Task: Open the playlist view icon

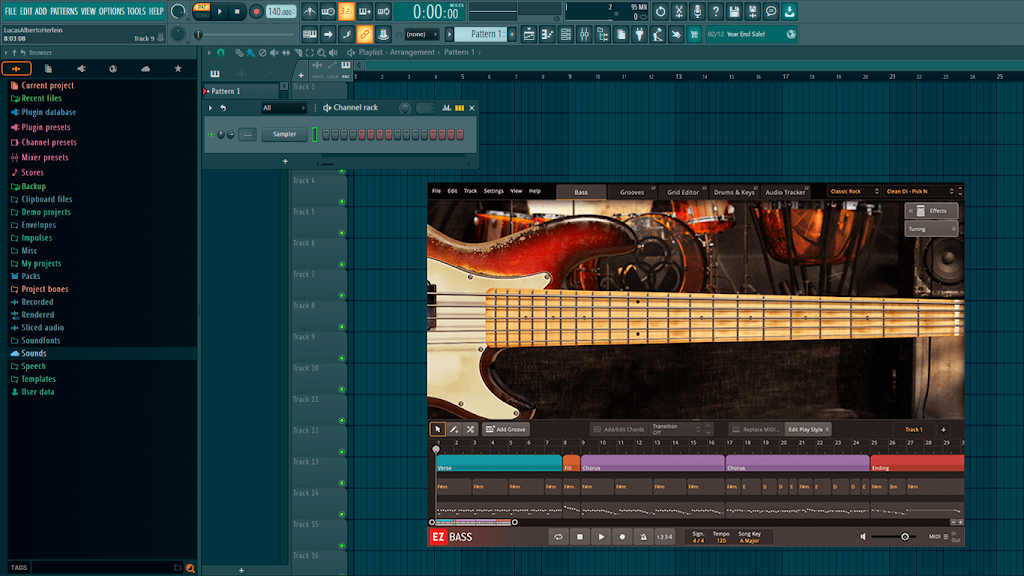Action: tap(529, 34)
